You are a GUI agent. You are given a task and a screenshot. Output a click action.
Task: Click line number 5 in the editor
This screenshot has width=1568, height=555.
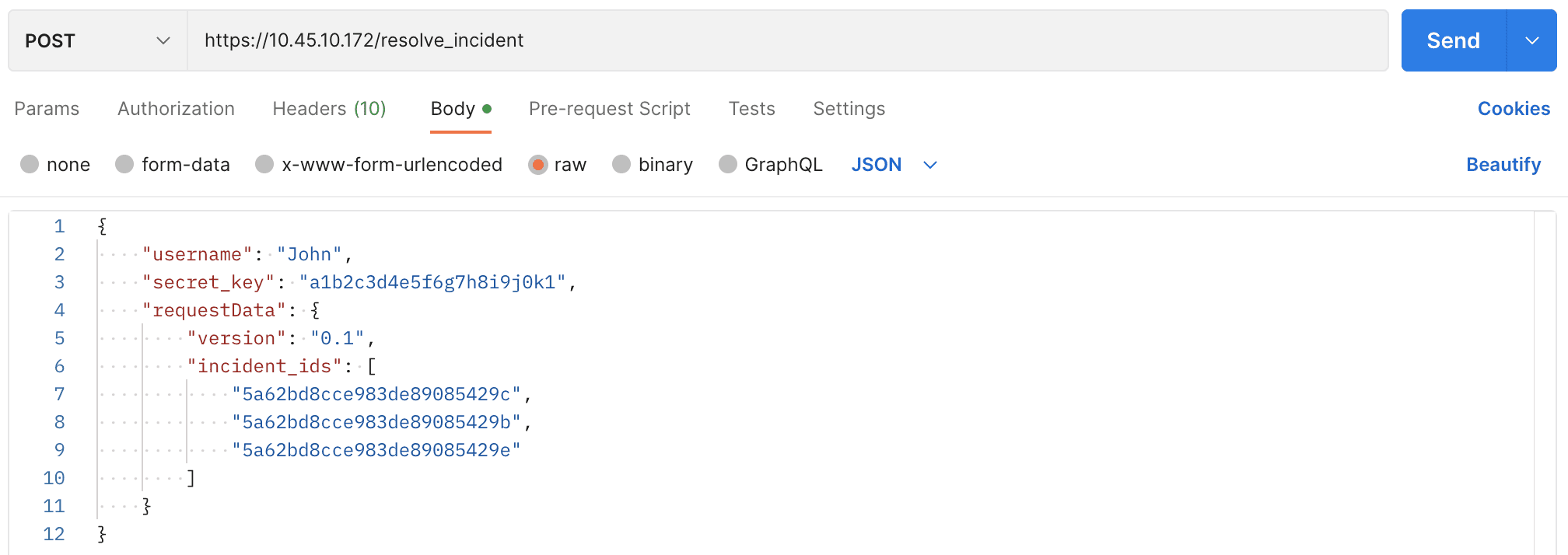(59, 338)
